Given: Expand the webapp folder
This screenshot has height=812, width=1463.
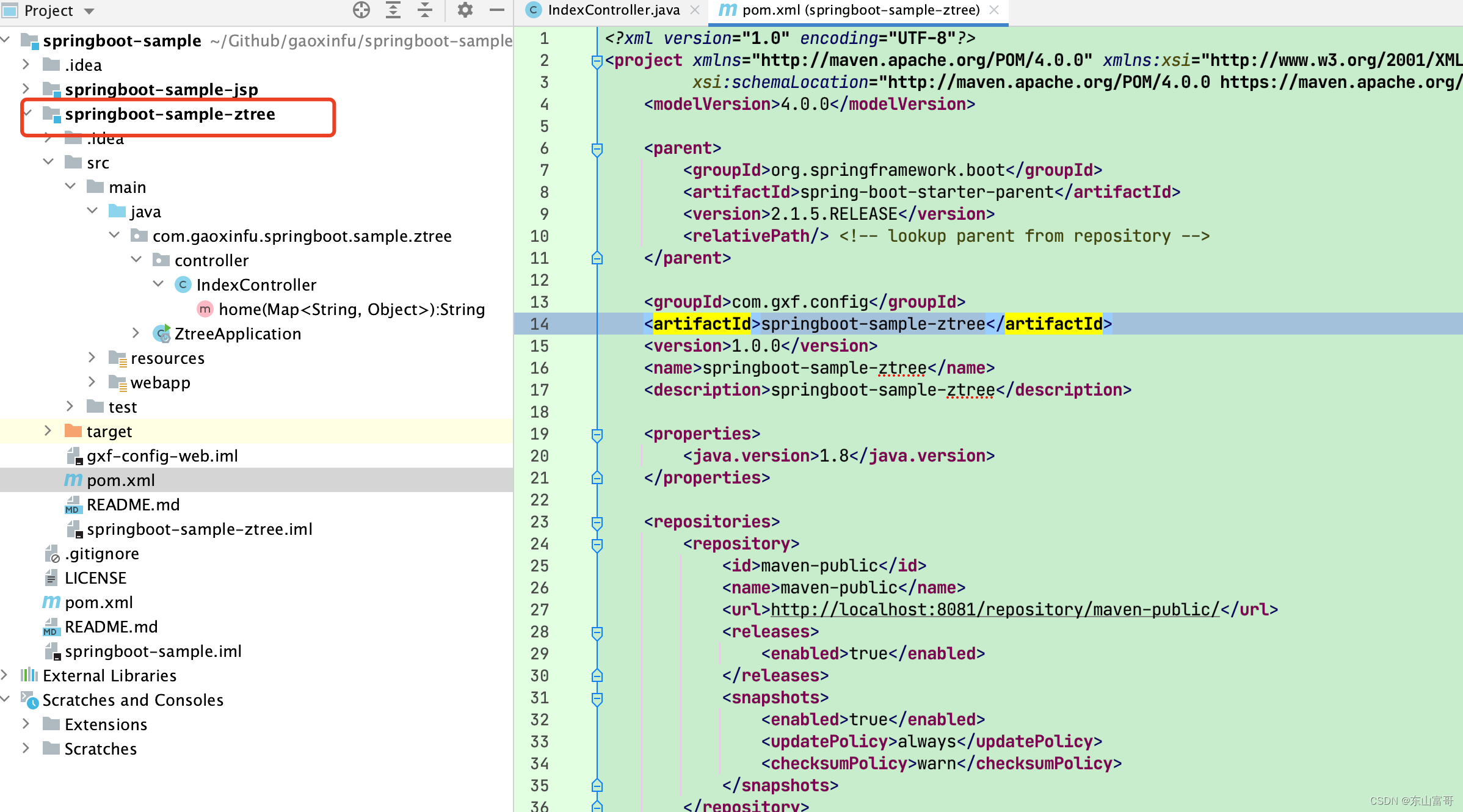Looking at the screenshot, I should [92, 382].
